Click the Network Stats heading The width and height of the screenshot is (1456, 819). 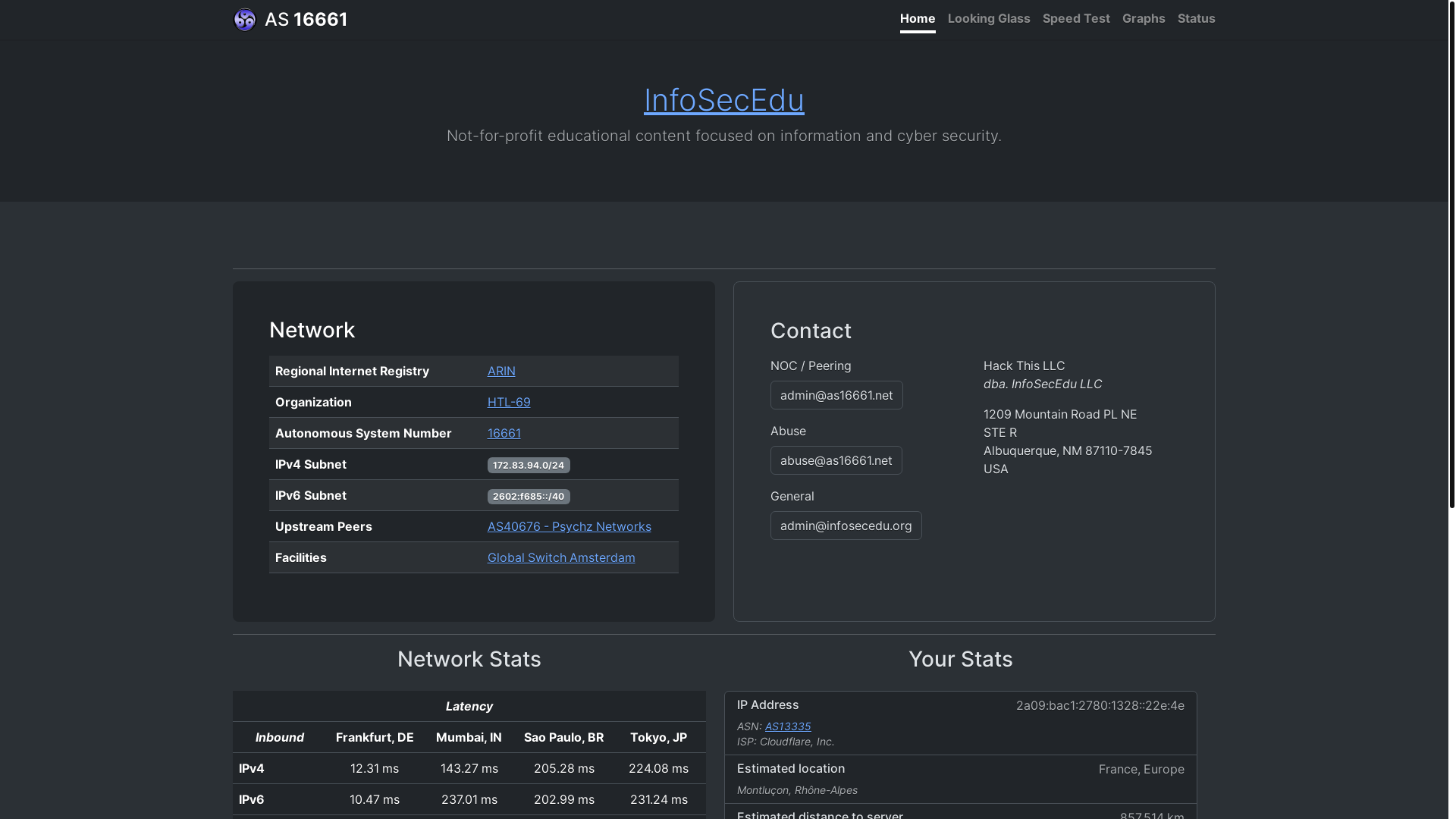(469, 659)
